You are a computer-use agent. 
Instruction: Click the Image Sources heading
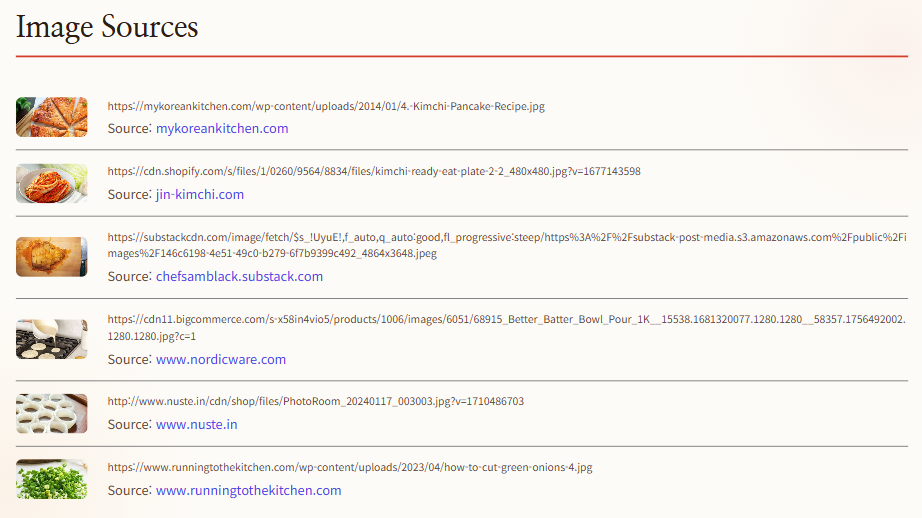coord(107,27)
